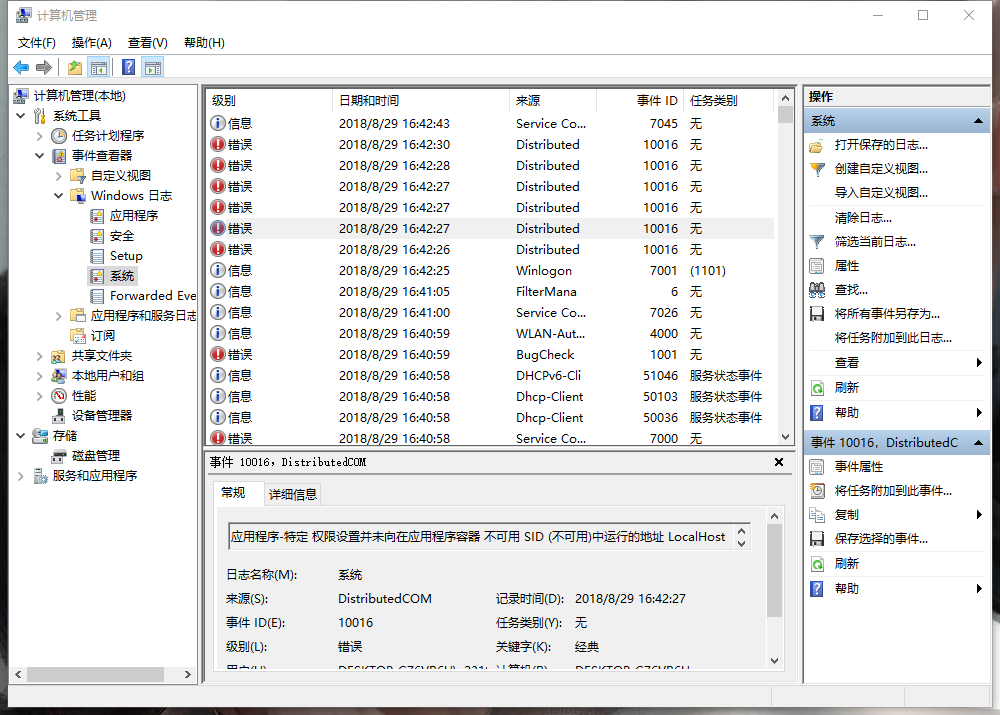Expand the 复制 submenu arrow
Viewport: 1000px width, 715px height.
pyautogui.click(x=979, y=515)
